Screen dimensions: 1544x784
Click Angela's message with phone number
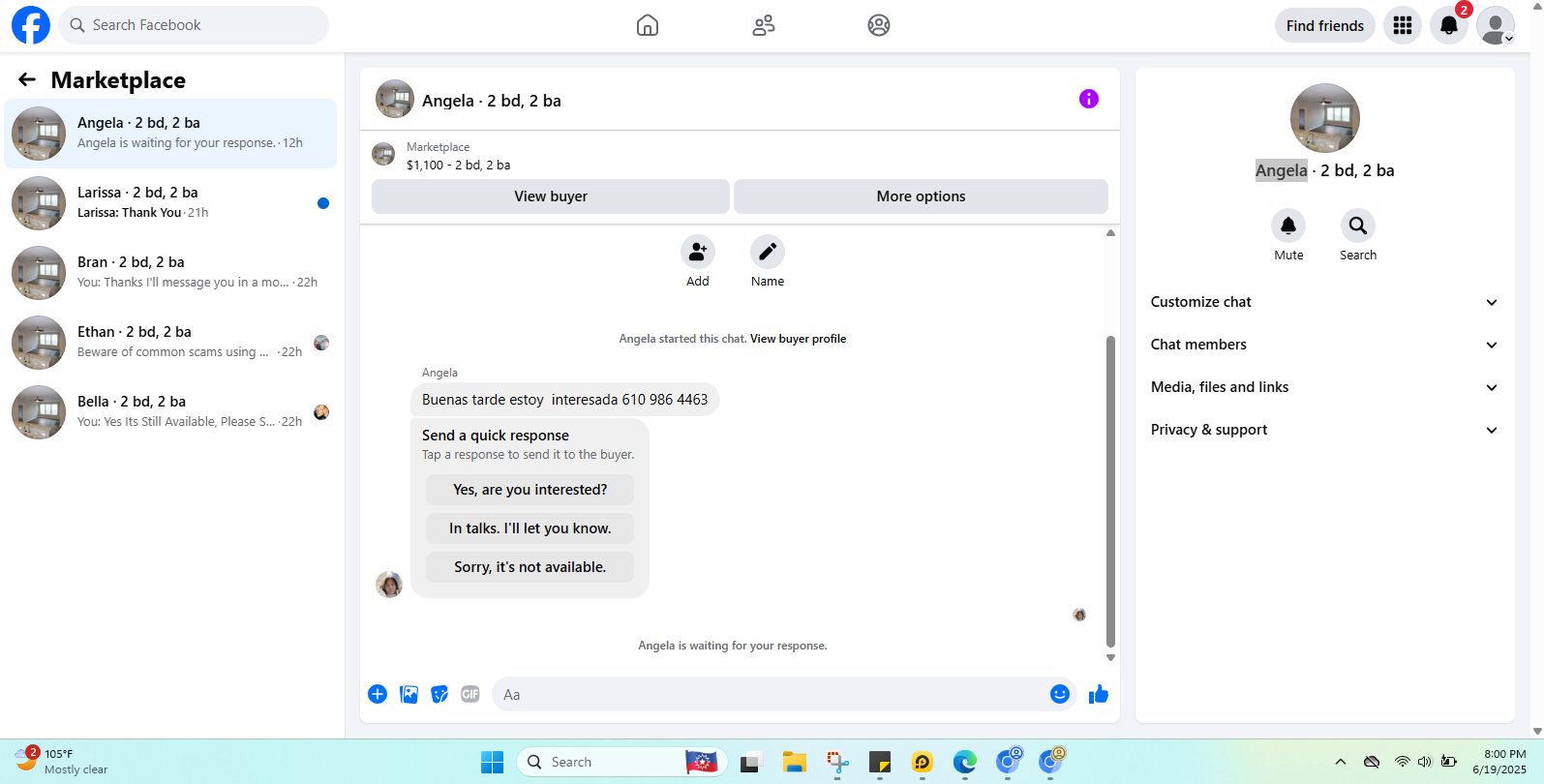pos(565,400)
